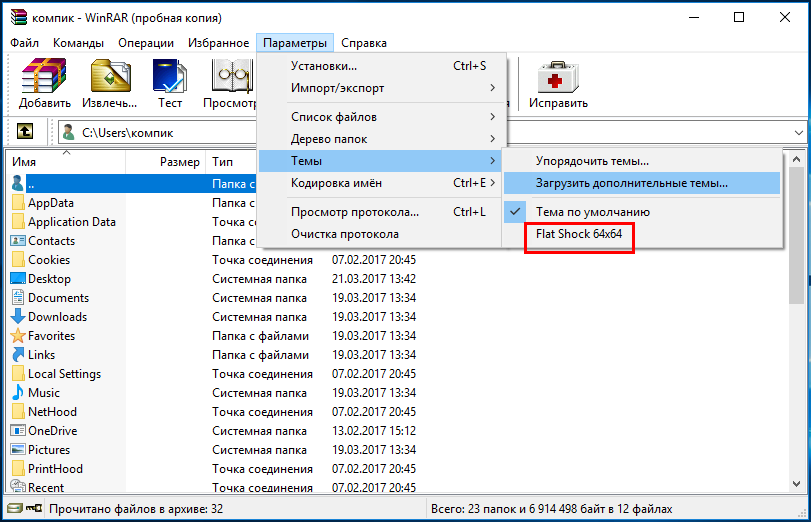The height and width of the screenshot is (522, 811).
Task: Select the Flat Shock 64x64 theme
Action: (642, 234)
